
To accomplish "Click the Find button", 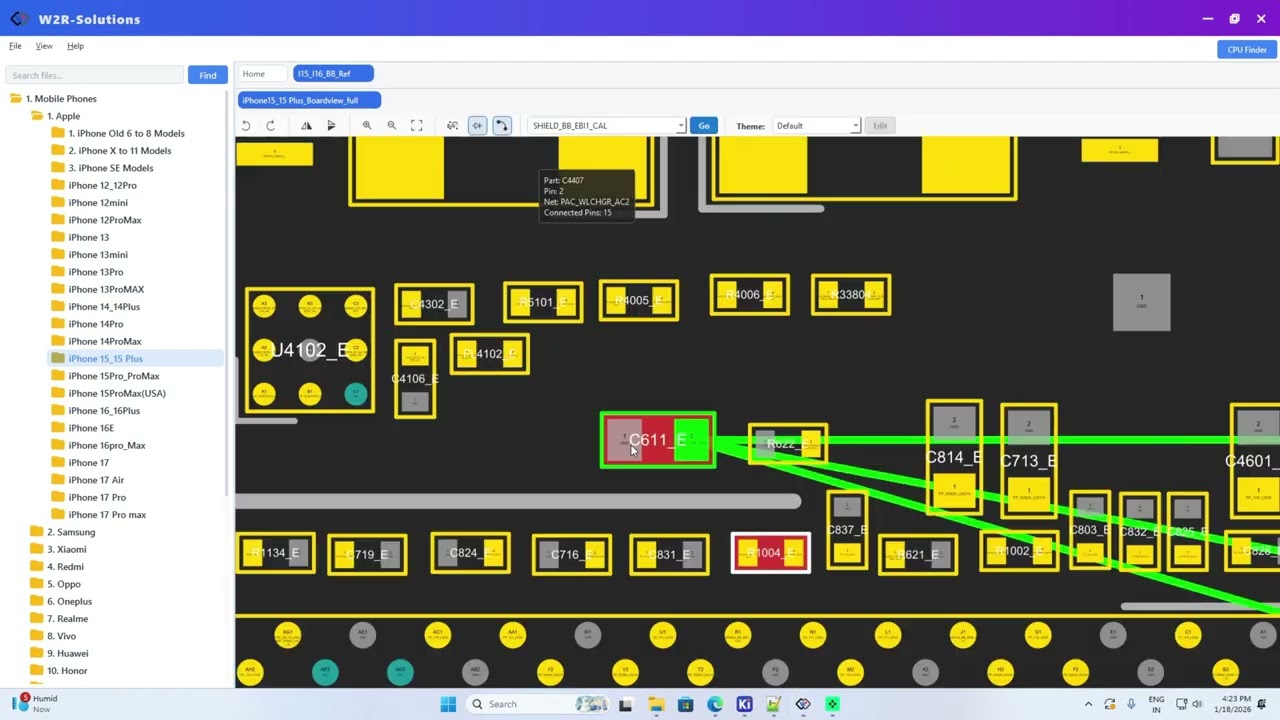I will [x=207, y=75].
